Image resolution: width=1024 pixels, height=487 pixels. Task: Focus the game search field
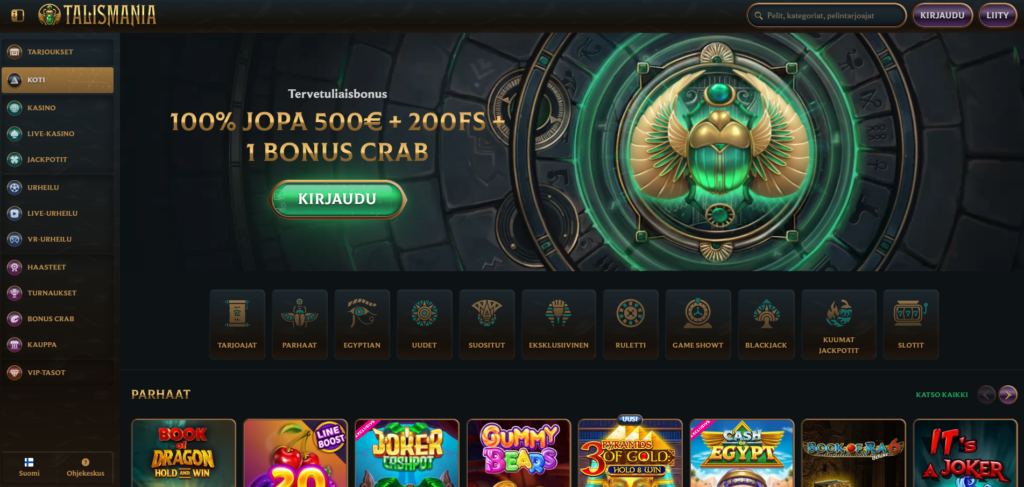coord(826,15)
